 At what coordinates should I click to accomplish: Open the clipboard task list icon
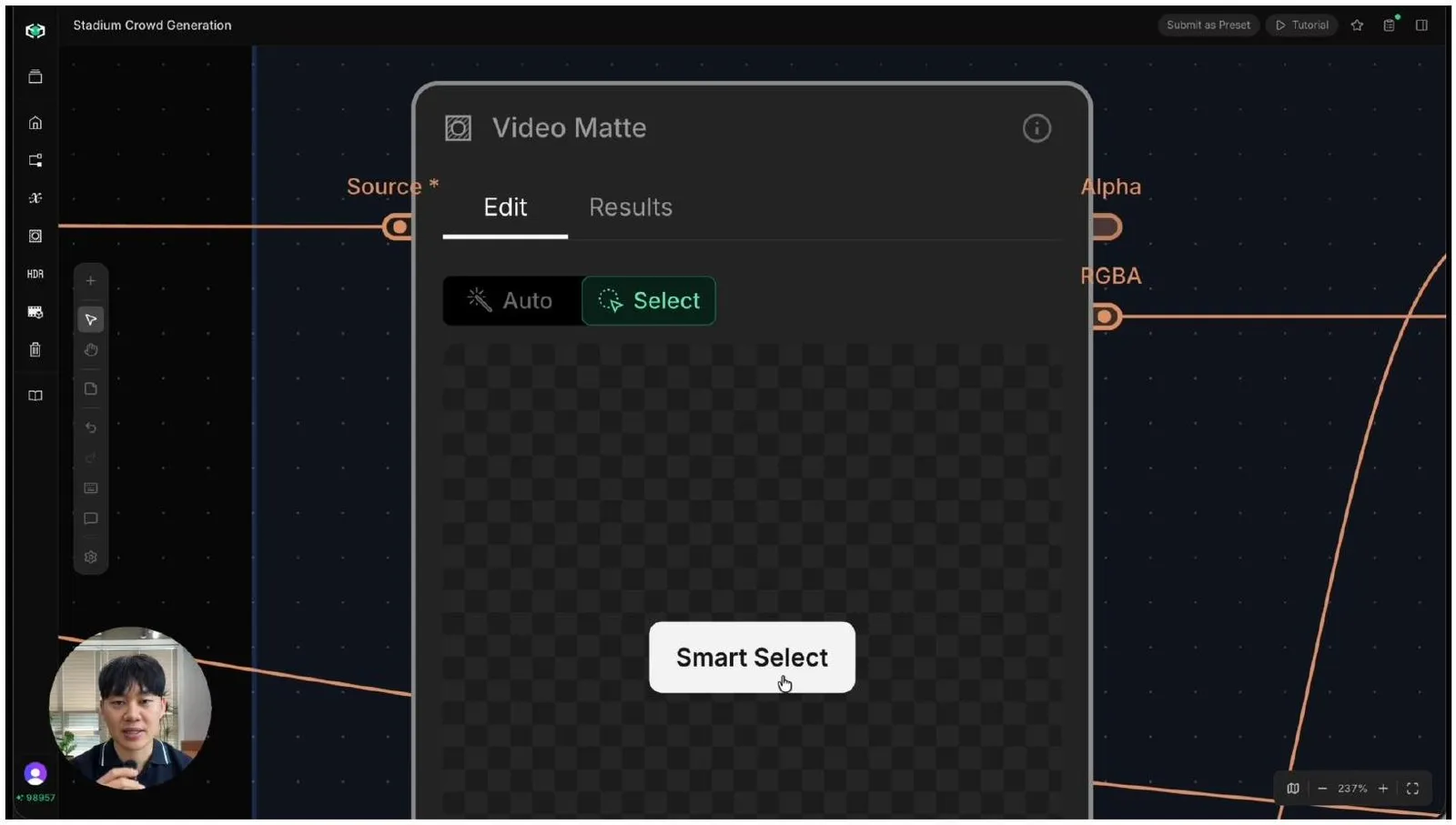point(1390,25)
